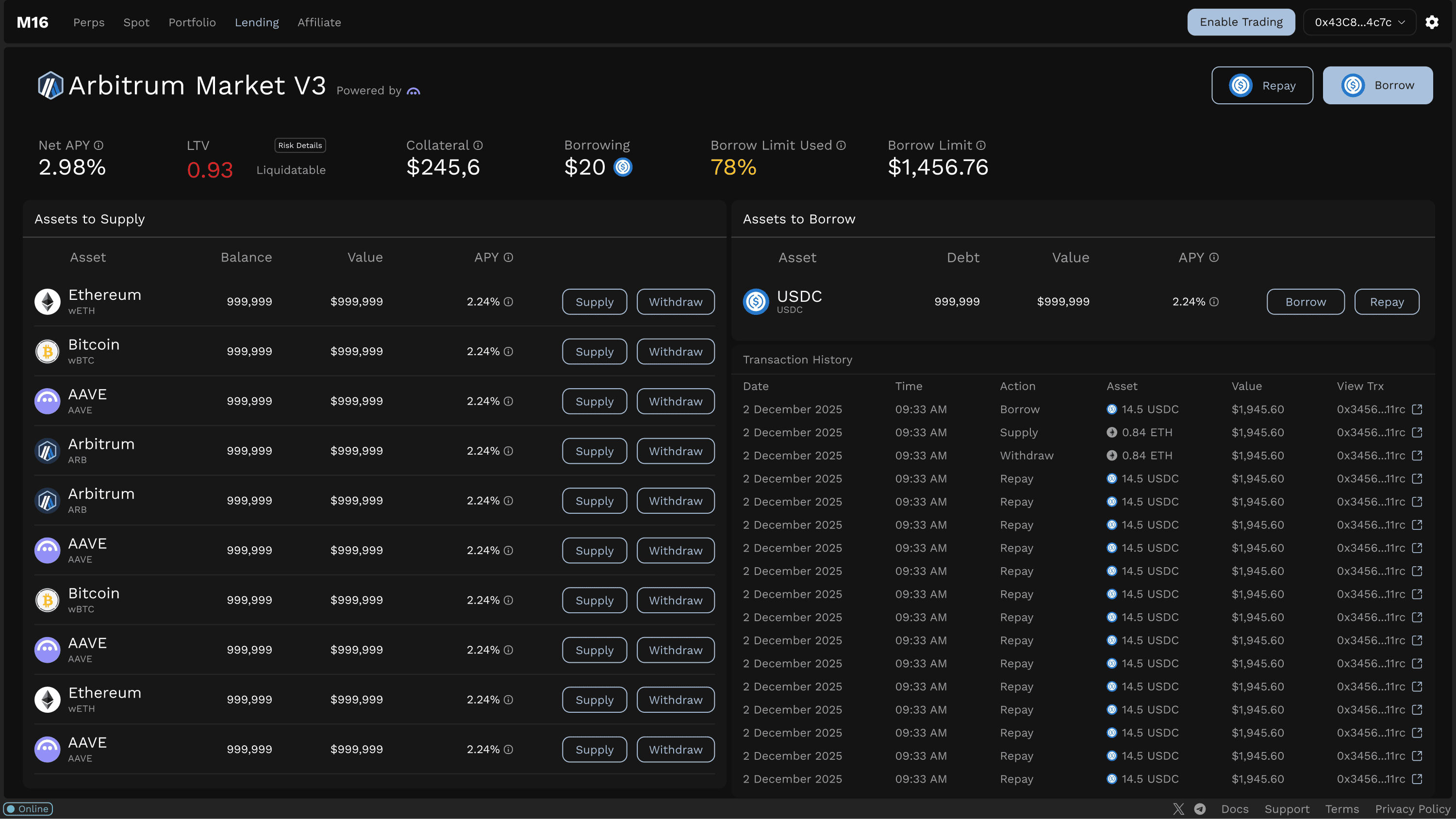Go to the Perps tab
Image resolution: width=1456 pixels, height=819 pixels.
coord(89,22)
